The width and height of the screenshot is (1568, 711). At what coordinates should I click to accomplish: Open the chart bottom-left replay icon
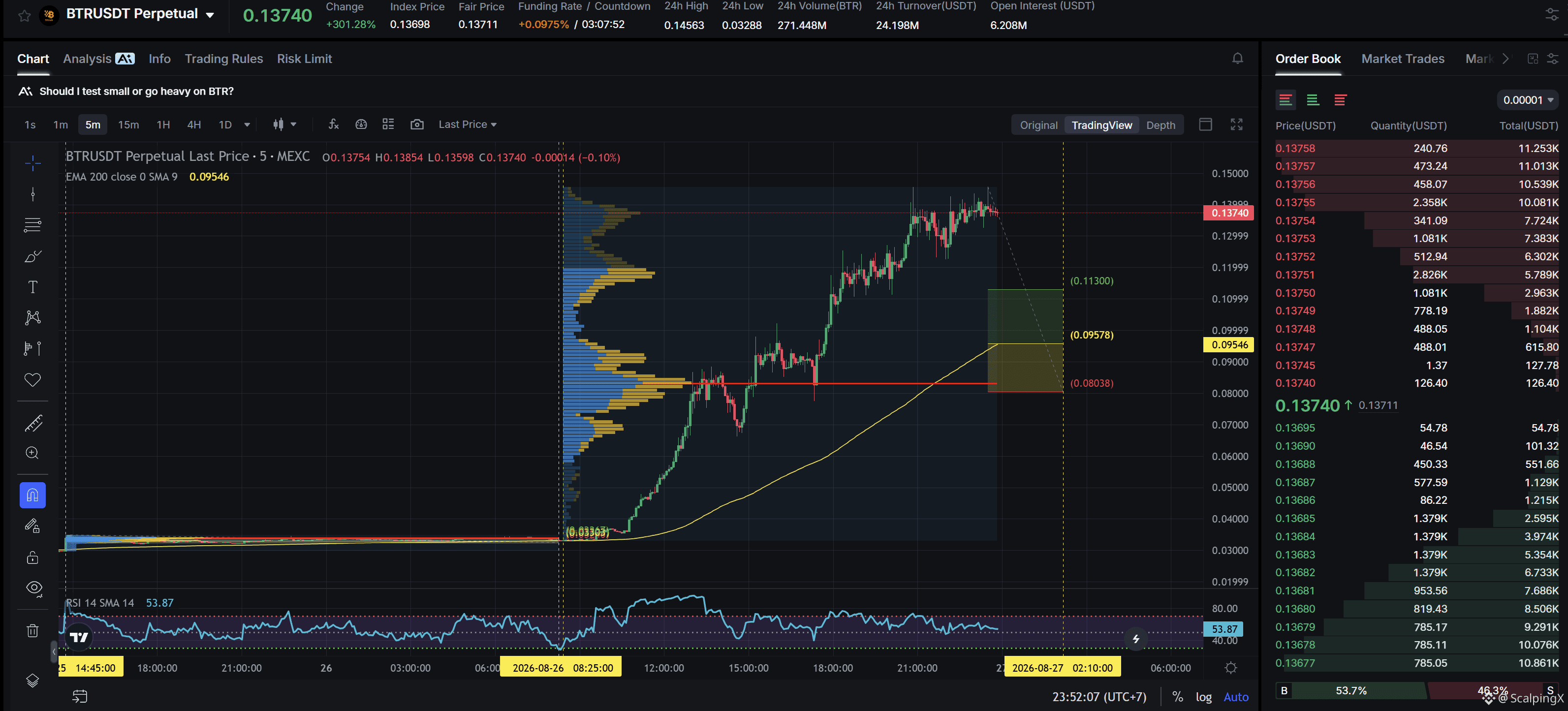coord(80,696)
